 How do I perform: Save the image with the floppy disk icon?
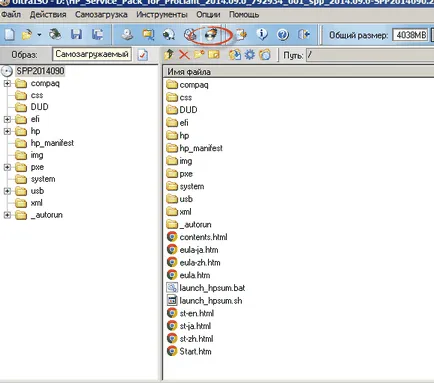pos(76,34)
